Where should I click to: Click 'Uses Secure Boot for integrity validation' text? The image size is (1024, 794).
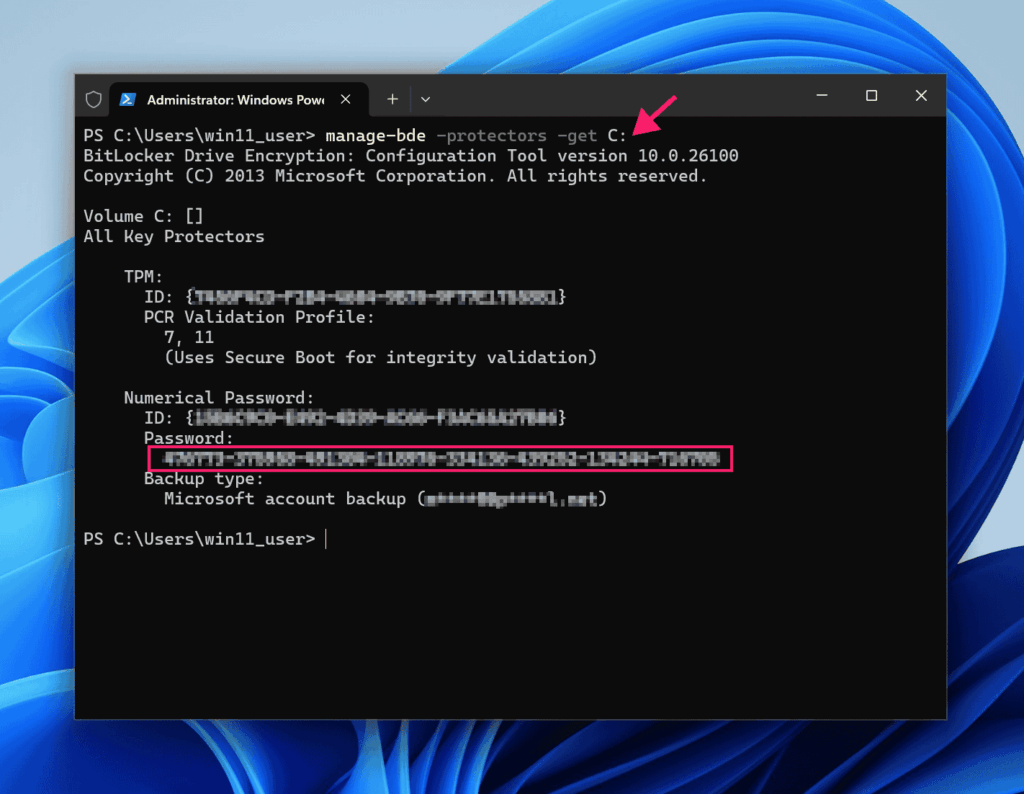tap(380, 358)
